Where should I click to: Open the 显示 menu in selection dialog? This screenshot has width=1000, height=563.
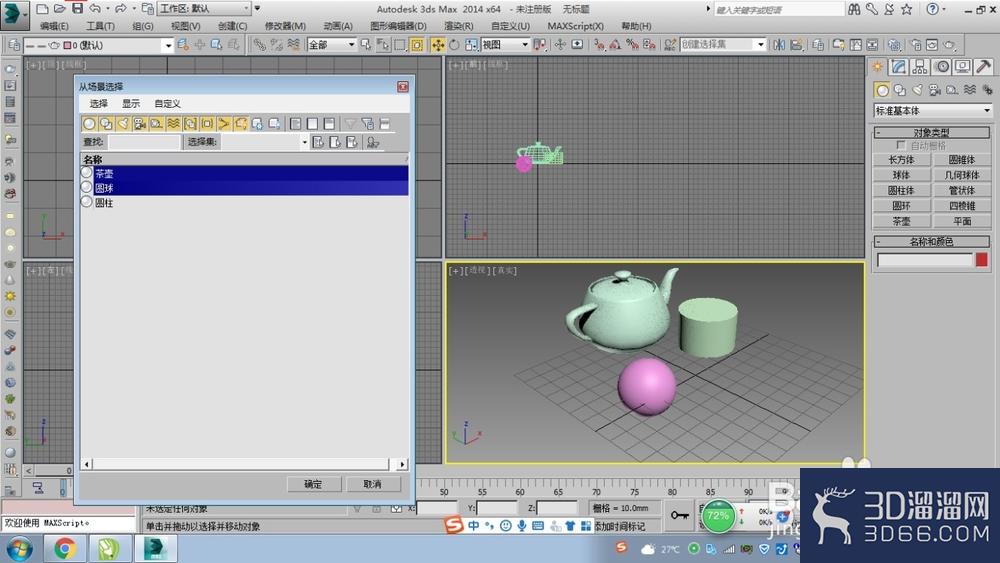click(131, 103)
